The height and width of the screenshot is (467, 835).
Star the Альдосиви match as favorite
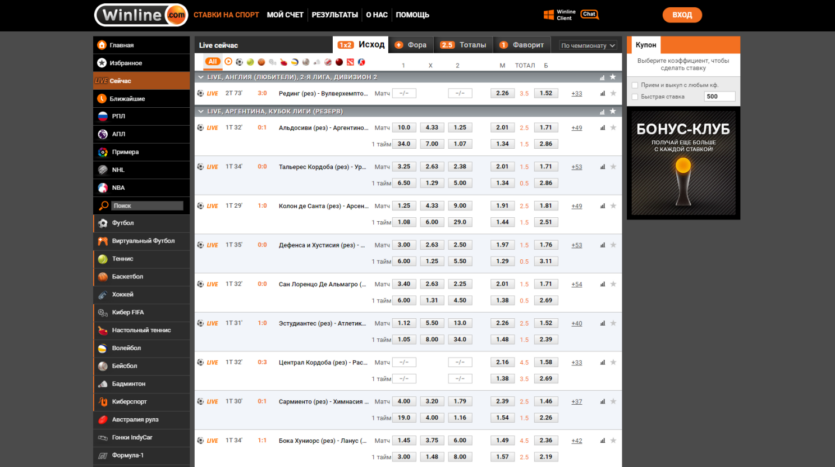click(613, 127)
